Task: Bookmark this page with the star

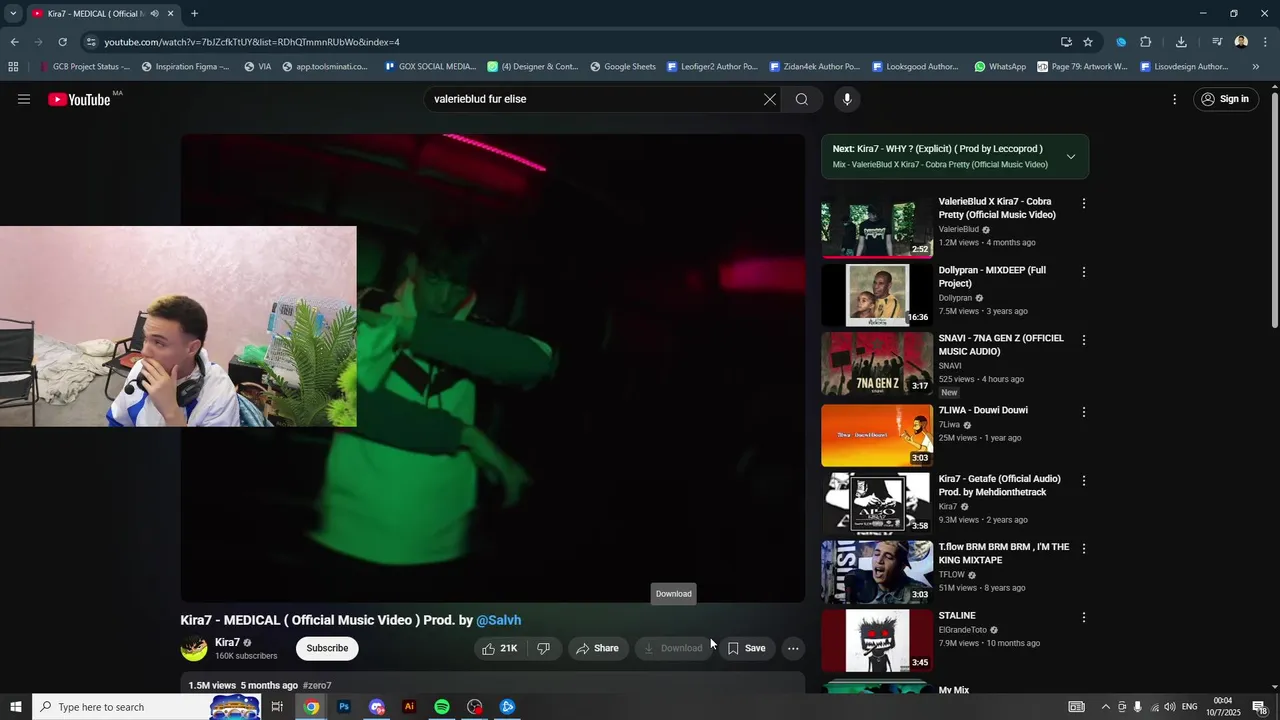Action: [x=1088, y=42]
